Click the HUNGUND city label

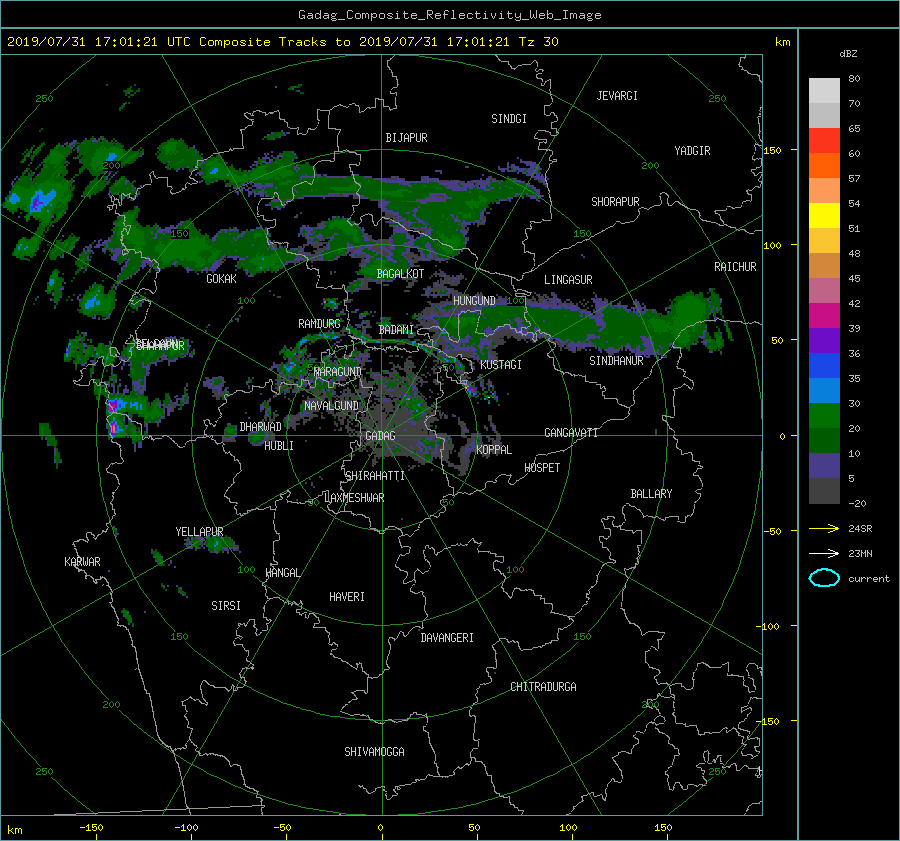pyautogui.click(x=474, y=300)
